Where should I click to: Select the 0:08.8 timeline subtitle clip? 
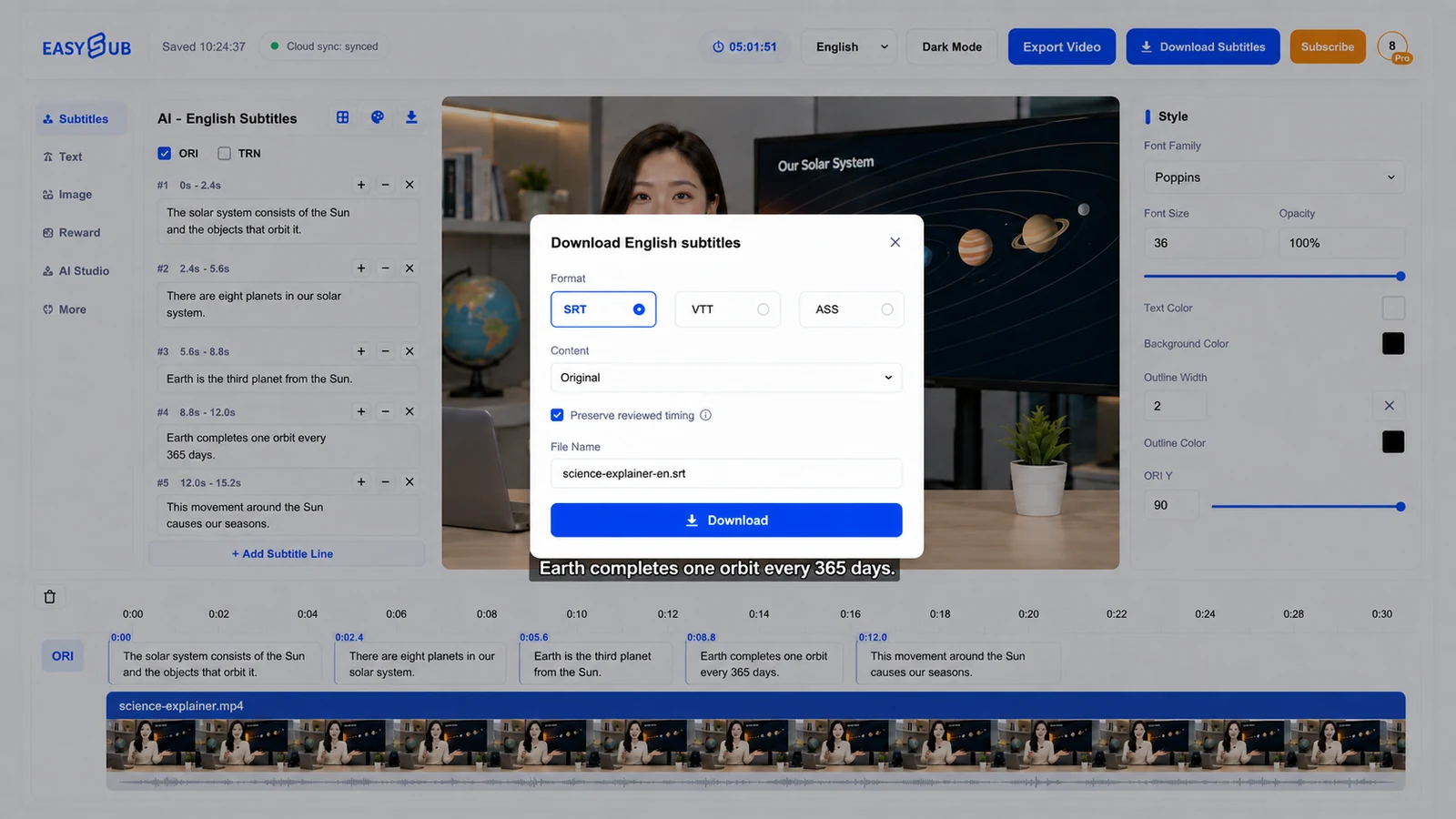[x=765, y=663]
